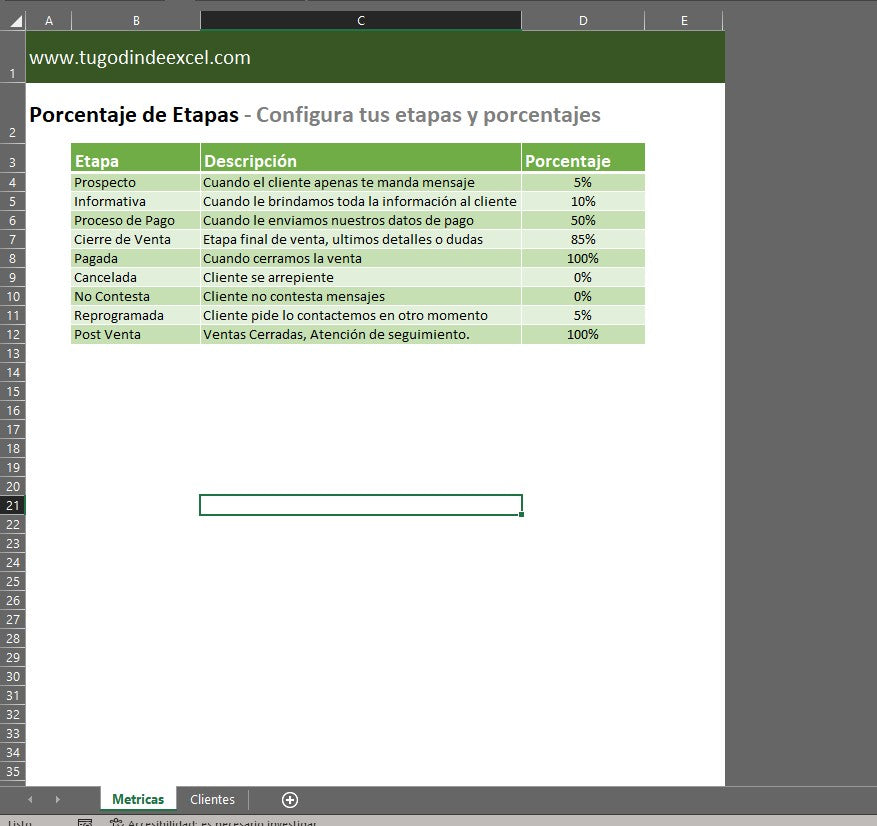Select the Cierre de Venta cell
Viewport: 877px width, 826px height.
[x=135, y=239]
